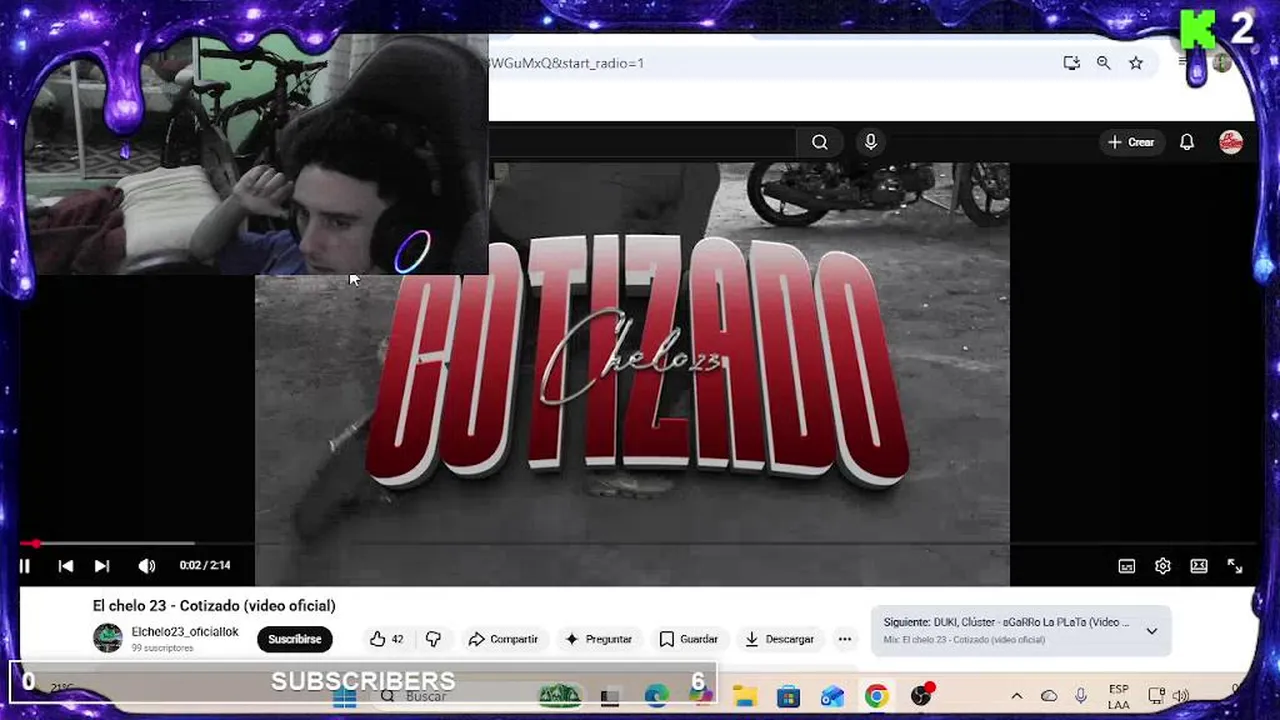
Task: Open YouTube notifications bell
Action: click(x=1187, y=142)
